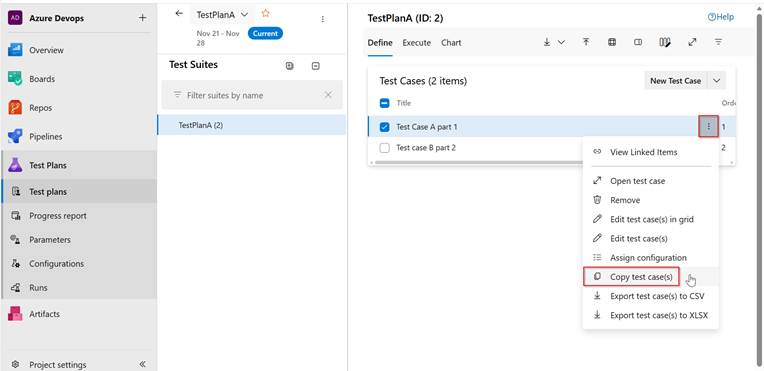Click the Help link
764x371 pixels.
tap(721, 17)
